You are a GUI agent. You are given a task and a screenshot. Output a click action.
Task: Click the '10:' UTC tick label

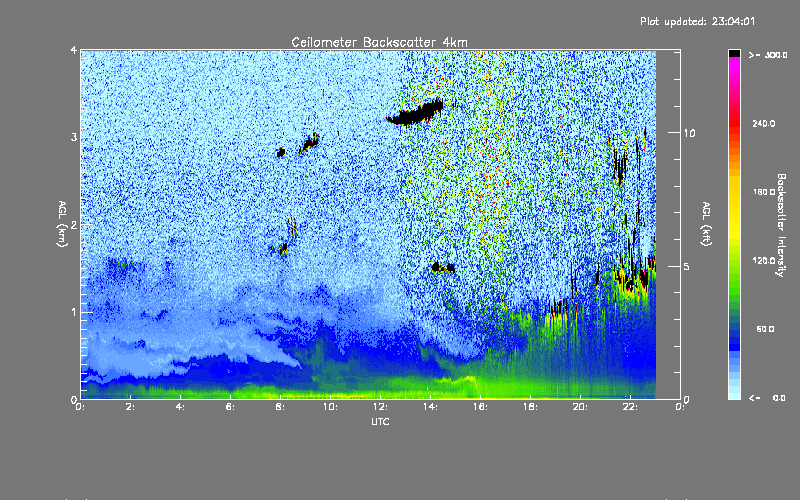330,407
